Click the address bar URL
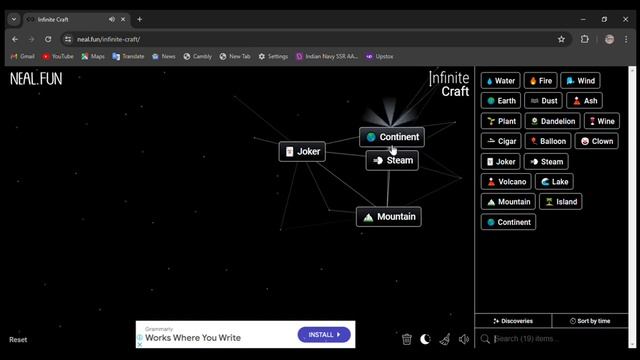The width and height of the screenshot is (640, 360). click(108, 39)
